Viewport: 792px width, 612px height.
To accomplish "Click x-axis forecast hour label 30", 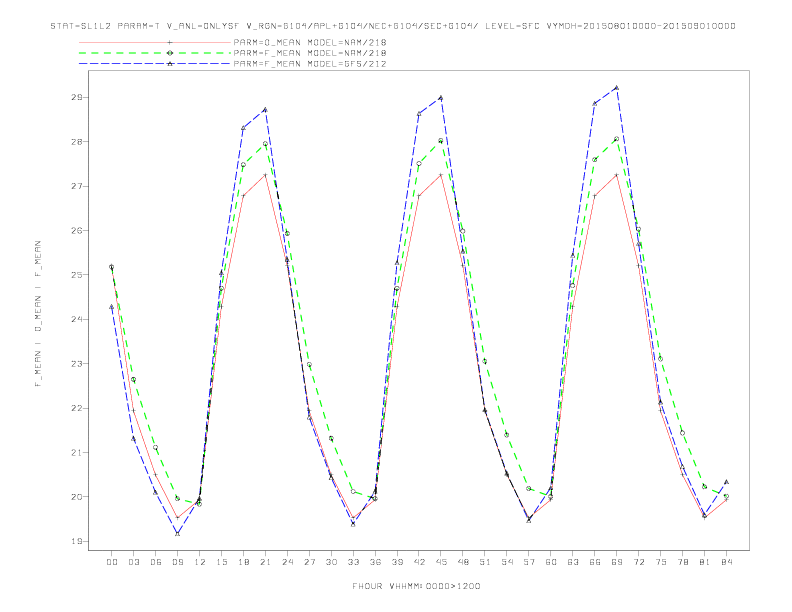I will coord(331,562).
